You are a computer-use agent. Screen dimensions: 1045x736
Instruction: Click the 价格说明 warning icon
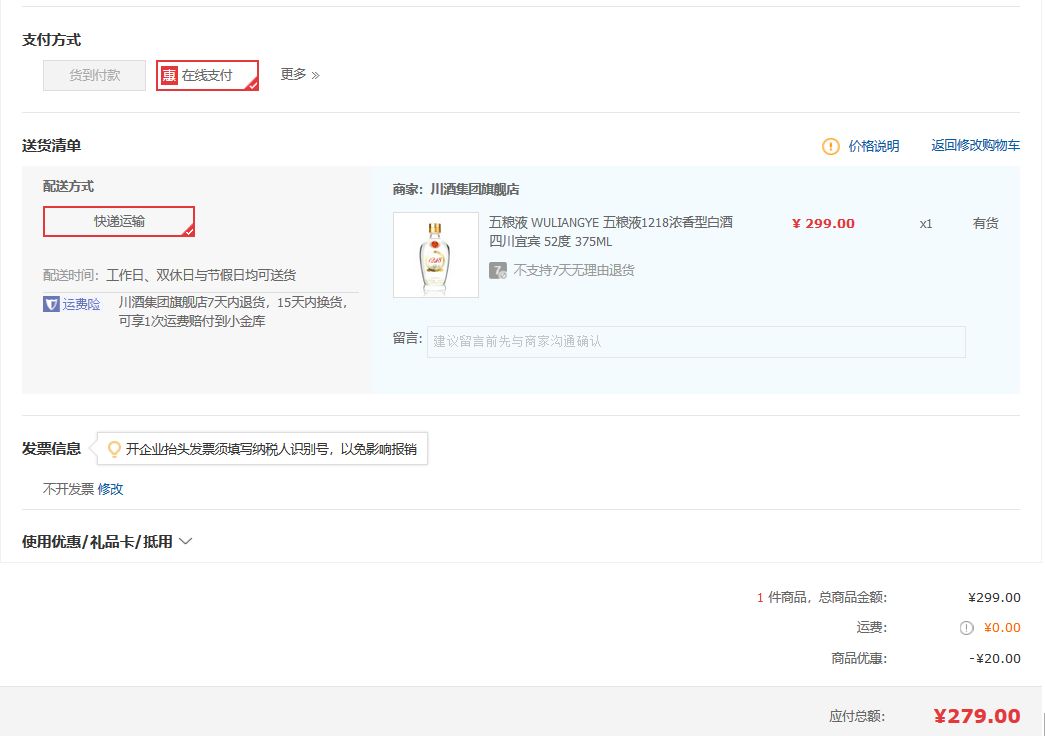coord(830,146)
